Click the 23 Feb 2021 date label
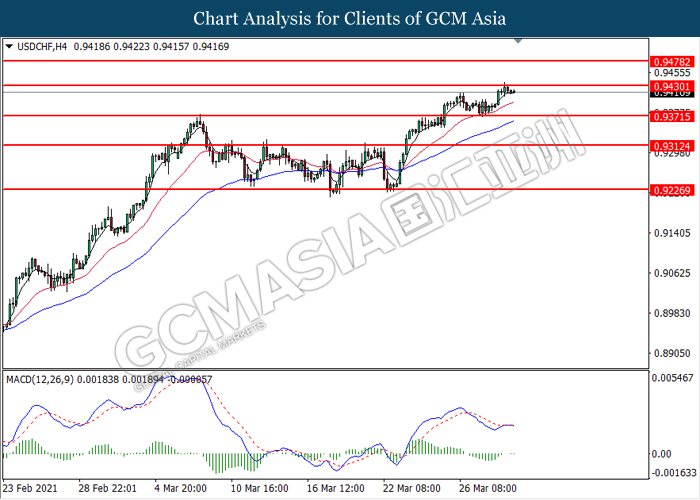This screenshot has width=700, height=500. pyautogui.click(x=30, y=488)
